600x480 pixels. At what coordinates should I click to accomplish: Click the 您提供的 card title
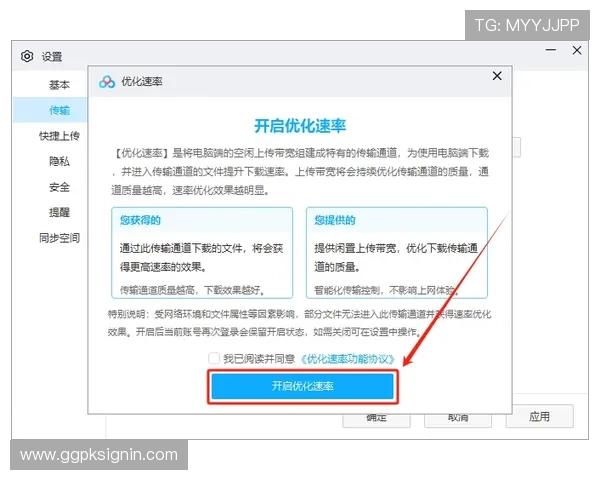335,220
